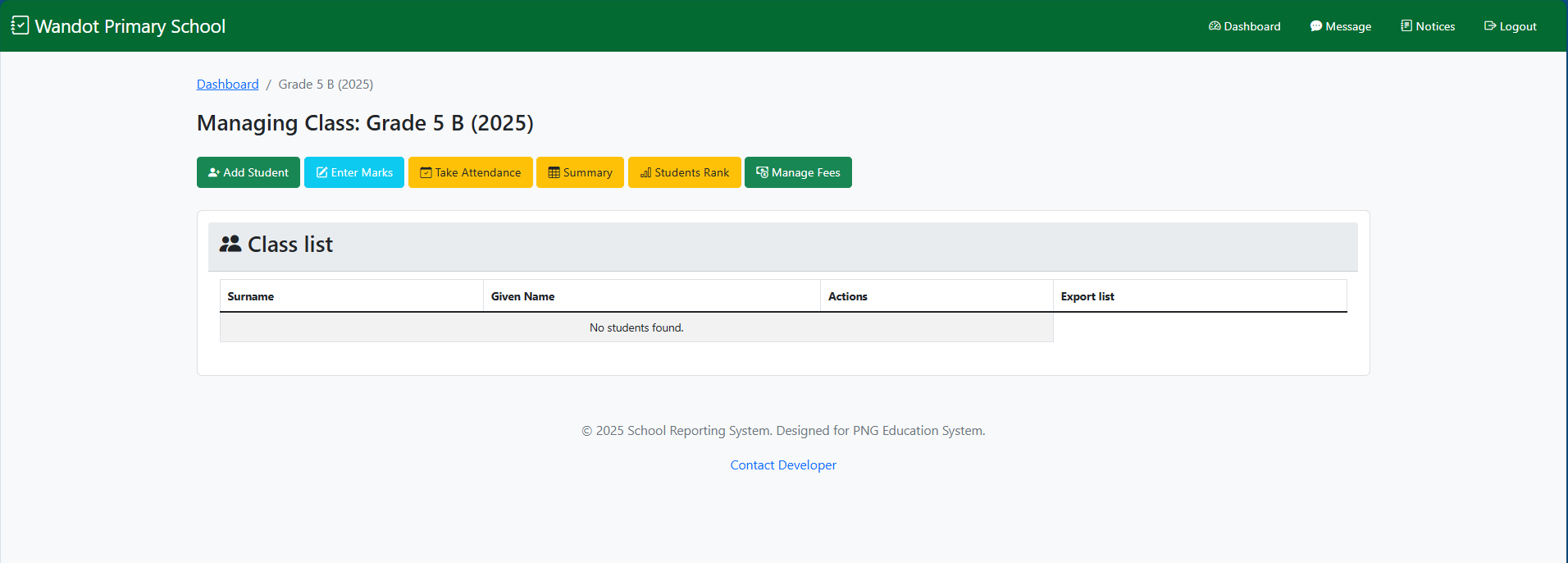Click the Logout arrow icon

[1490, 26]
